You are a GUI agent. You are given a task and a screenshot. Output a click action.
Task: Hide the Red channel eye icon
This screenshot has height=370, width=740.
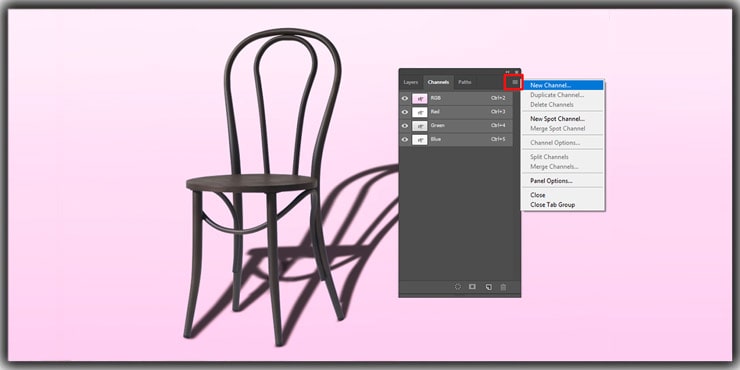tap(404, 112)
